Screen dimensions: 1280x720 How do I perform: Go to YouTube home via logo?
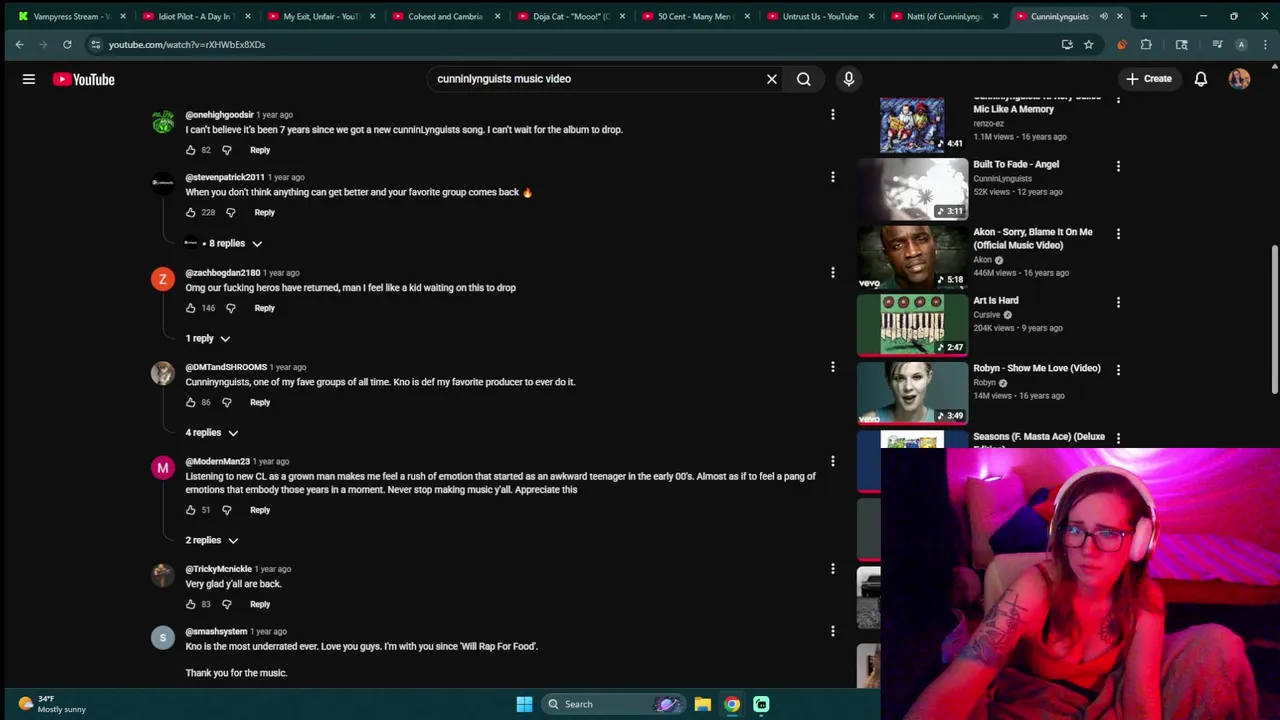(84, 79)
